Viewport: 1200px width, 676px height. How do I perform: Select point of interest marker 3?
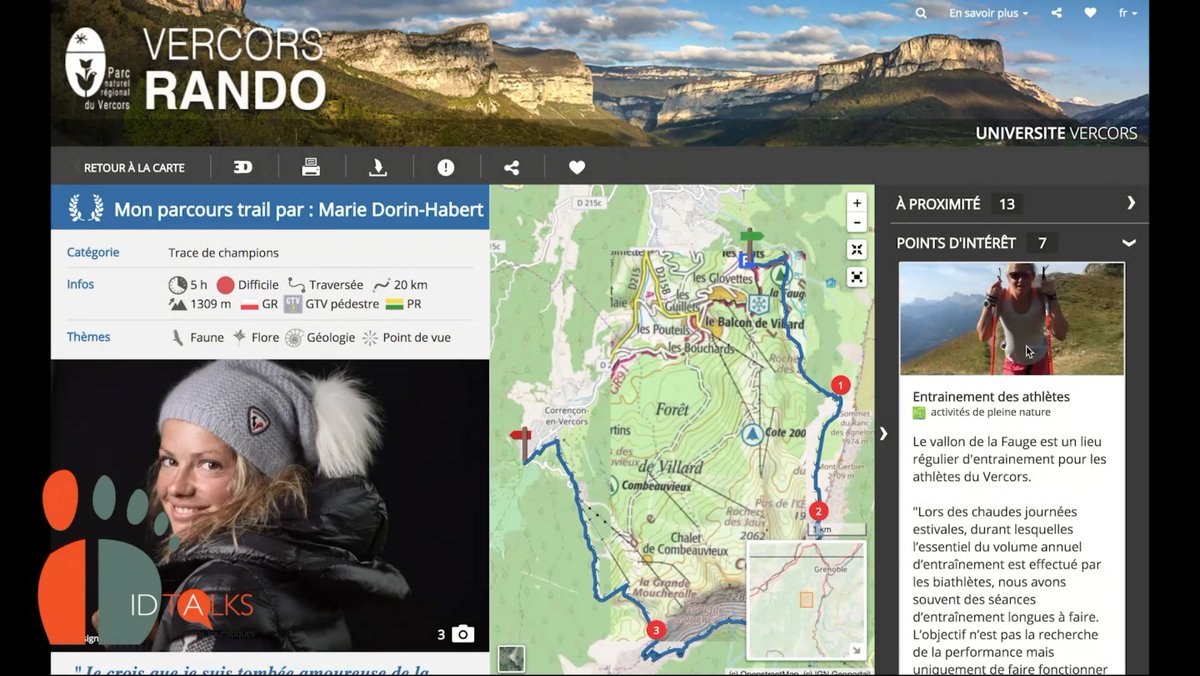click(x=656, y=630)
